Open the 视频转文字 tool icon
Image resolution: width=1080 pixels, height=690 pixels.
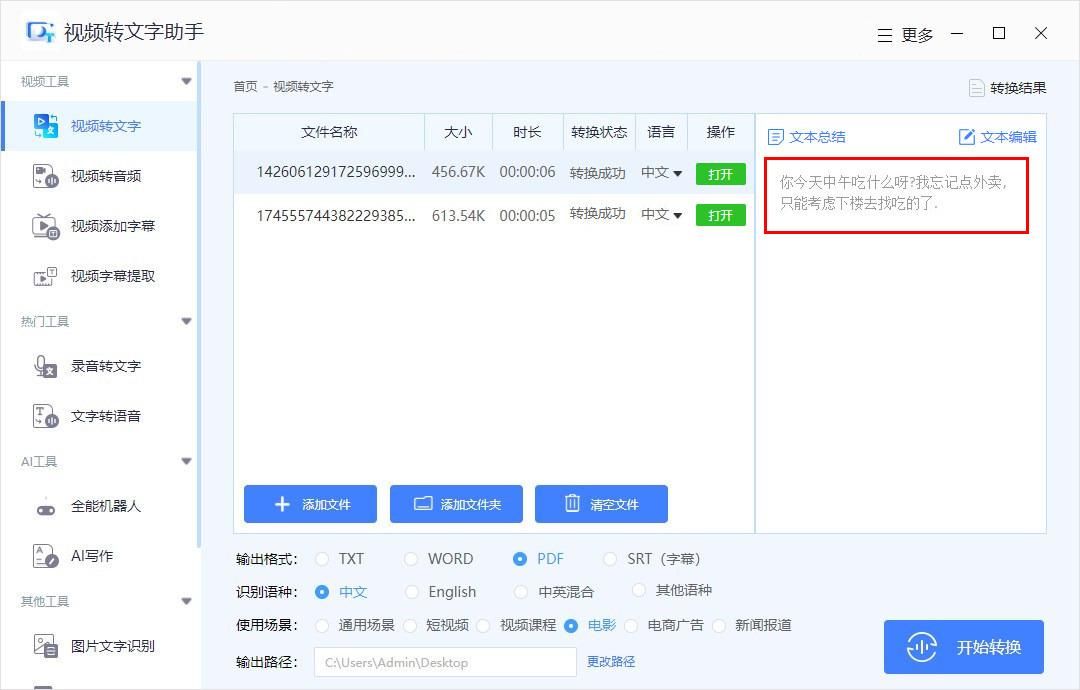46,126
